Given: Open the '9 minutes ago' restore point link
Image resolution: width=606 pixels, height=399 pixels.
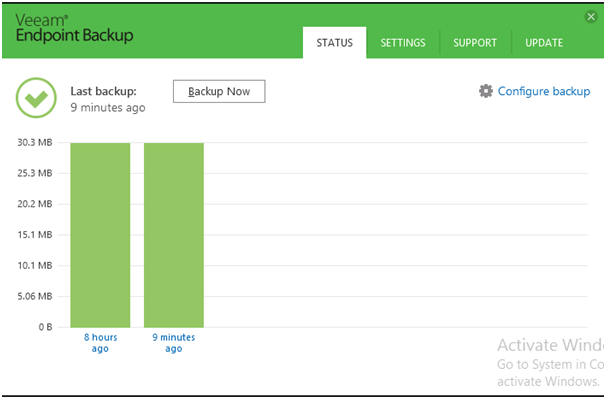Looking at the screenshot, I should point(174,343).
